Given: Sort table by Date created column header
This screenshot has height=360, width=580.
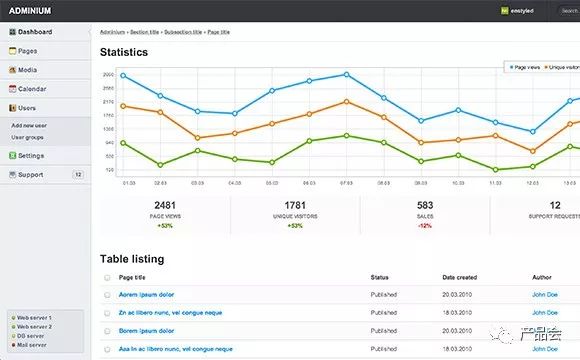Looking at the screenshot, I should pos(459,277).
